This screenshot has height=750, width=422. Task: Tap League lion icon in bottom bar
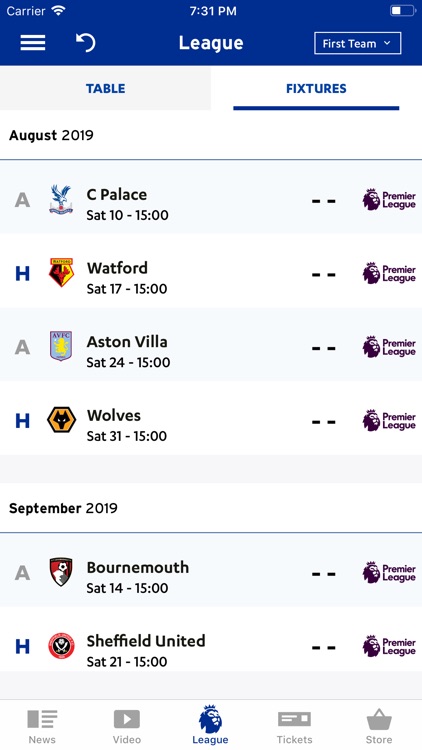click(211, 719)
